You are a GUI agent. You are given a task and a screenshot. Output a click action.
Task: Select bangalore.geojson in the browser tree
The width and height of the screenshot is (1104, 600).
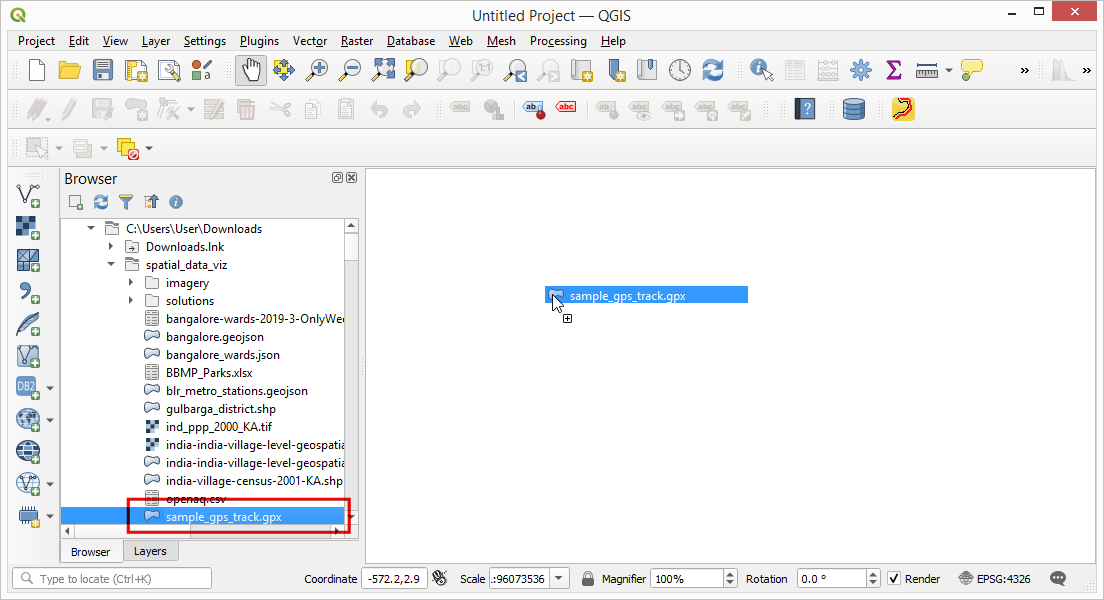[x=215, y=337]
